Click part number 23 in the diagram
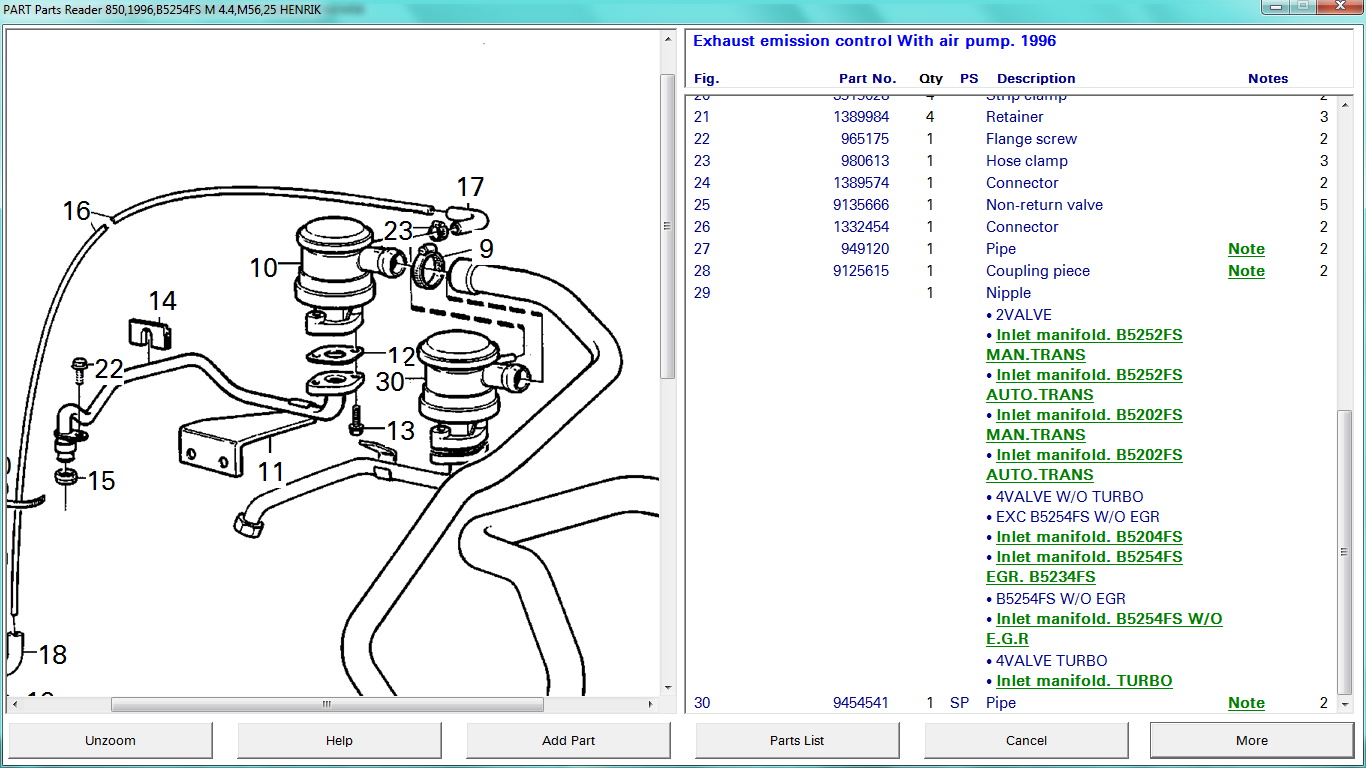This screenshot has height=768, width=1366. click(x=398, y=231)
